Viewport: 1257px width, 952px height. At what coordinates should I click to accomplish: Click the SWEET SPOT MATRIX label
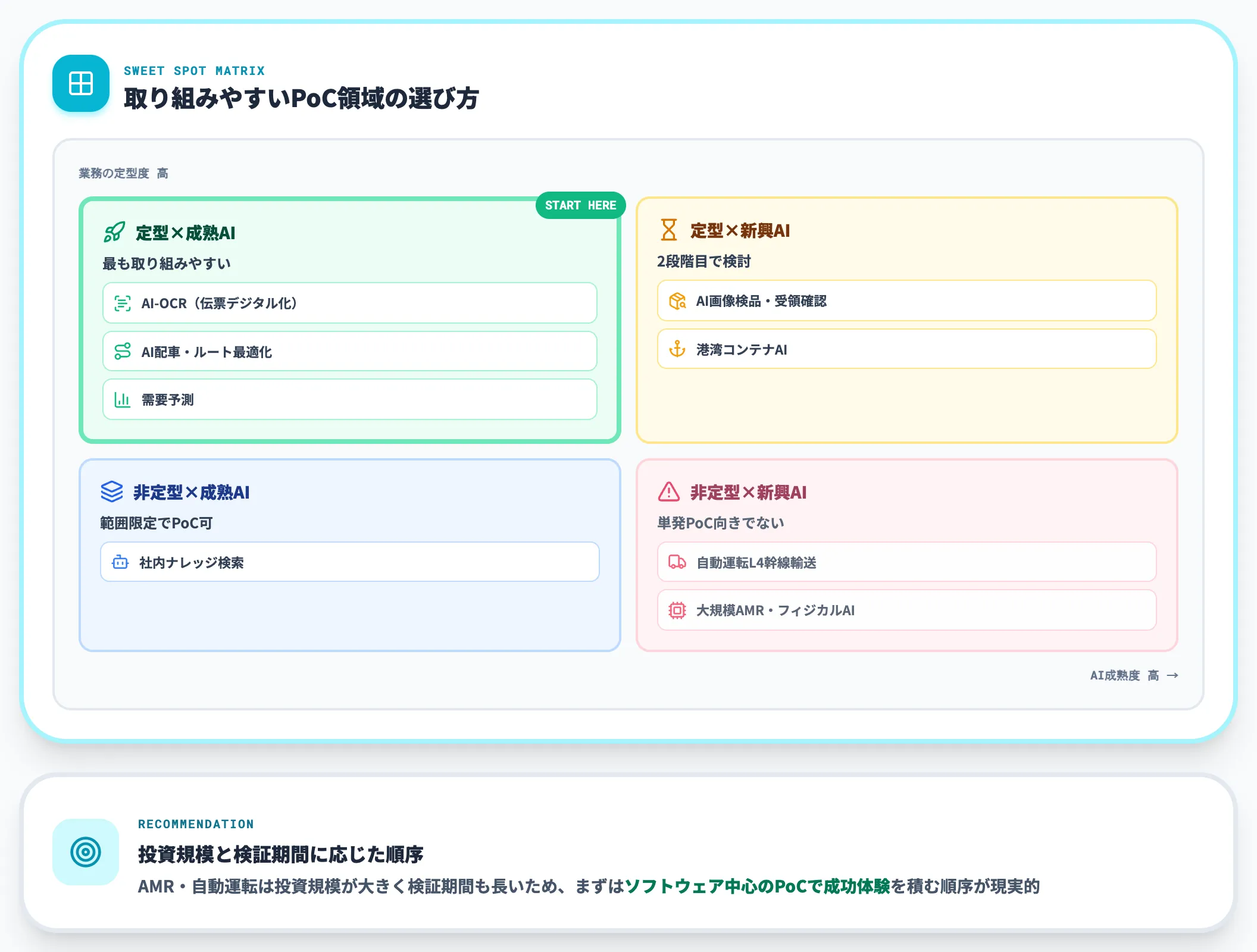coord(195,71)
